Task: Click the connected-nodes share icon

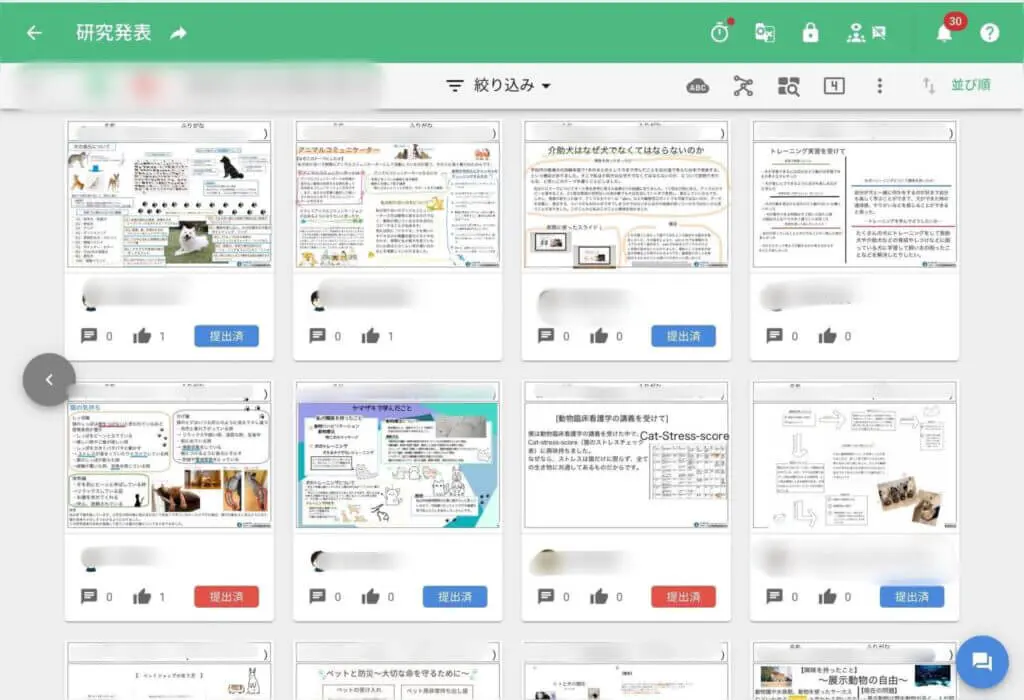Action: [x=743, y=86]
